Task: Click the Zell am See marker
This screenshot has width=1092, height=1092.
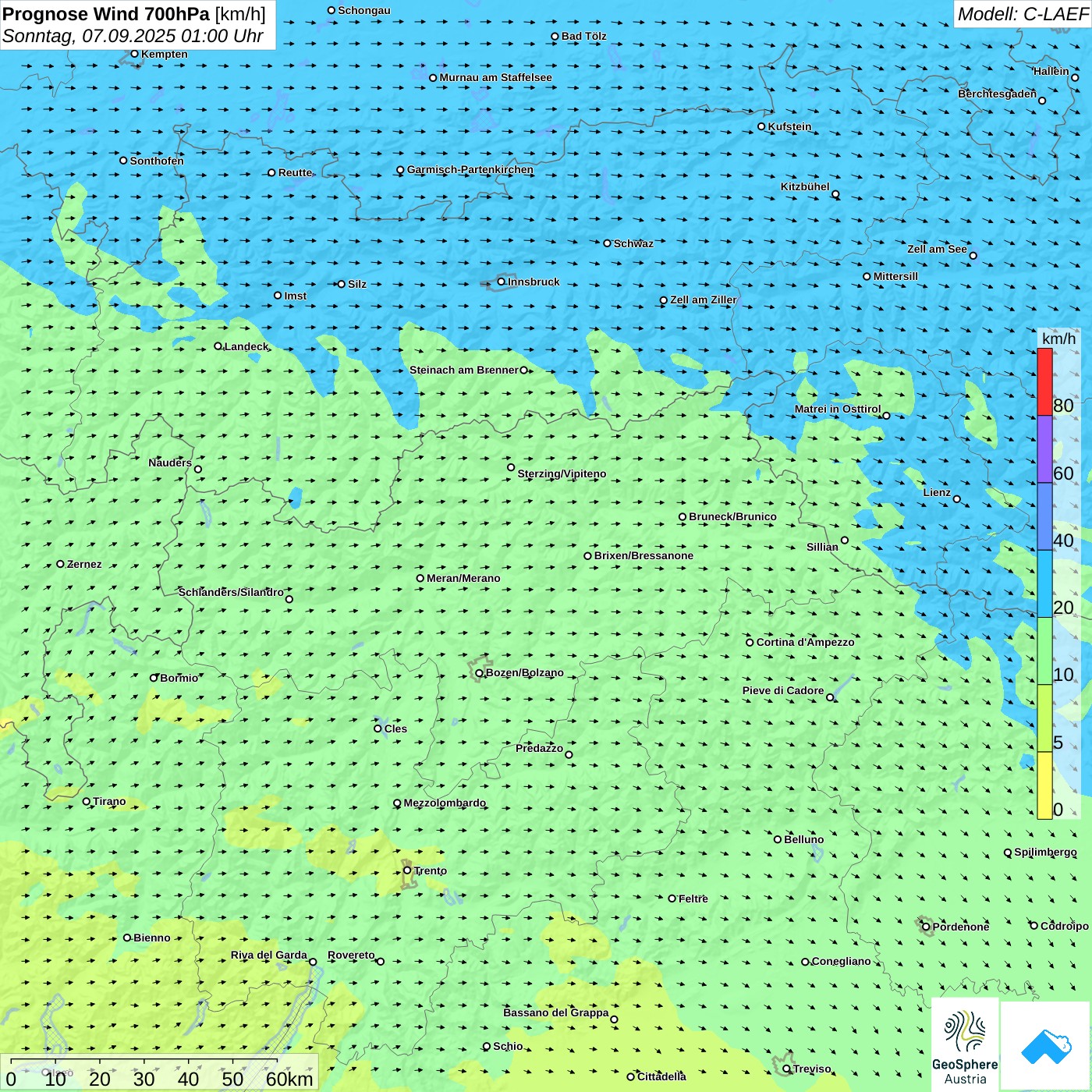Action: tap(973, 255)
